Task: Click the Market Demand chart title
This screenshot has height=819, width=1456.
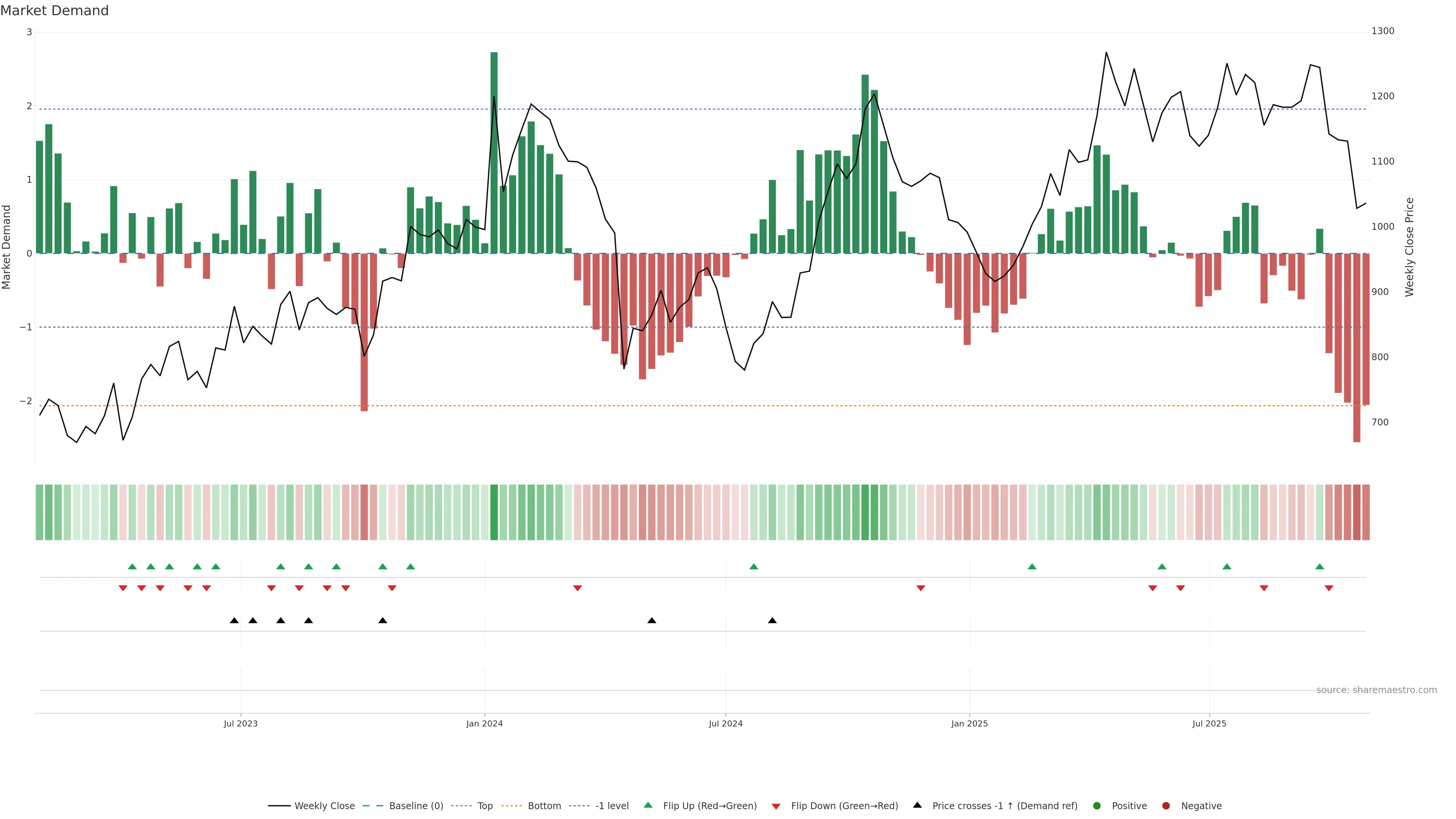Action: [x=55, y=11]
